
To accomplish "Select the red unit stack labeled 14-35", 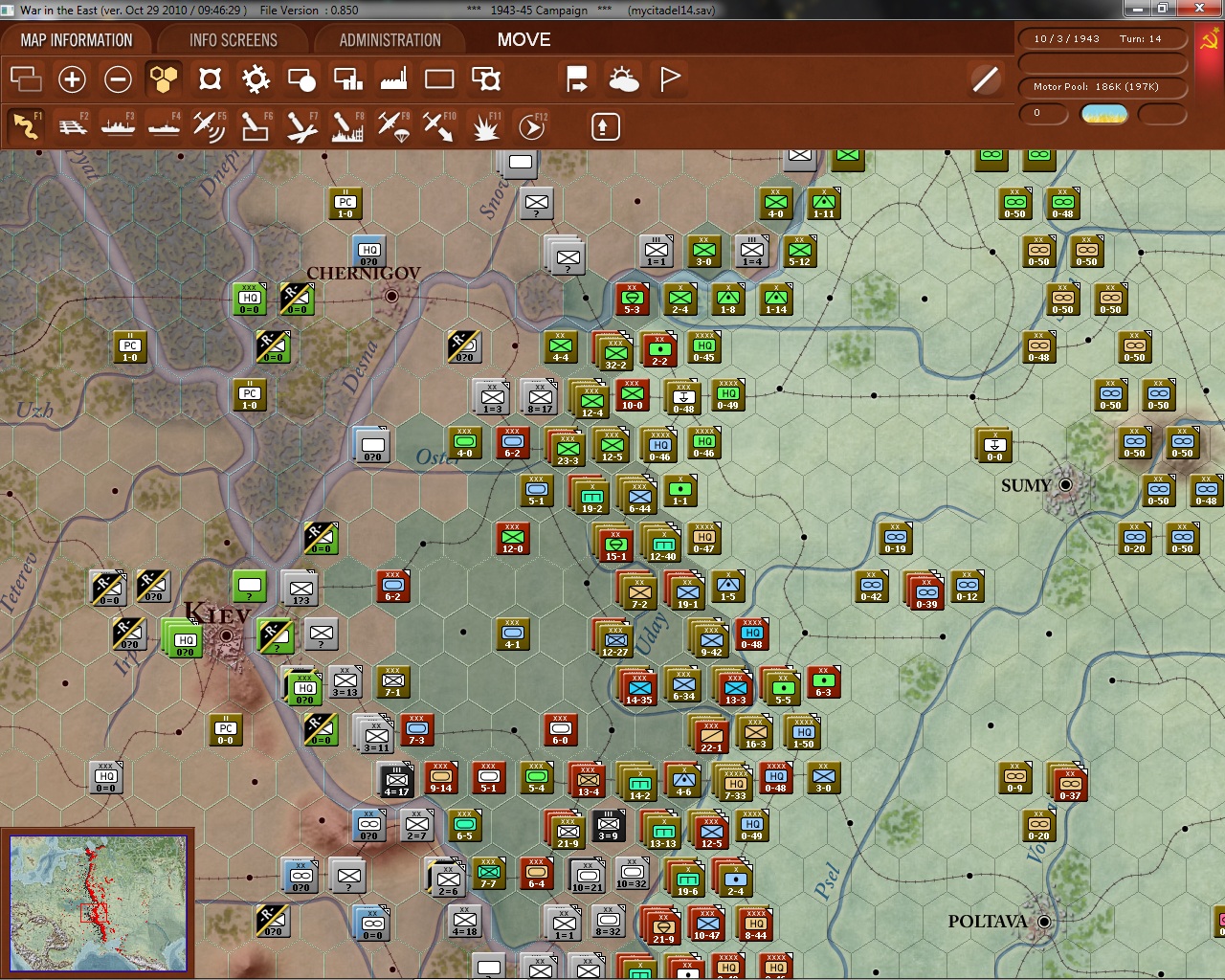I will tap(639, 685).
